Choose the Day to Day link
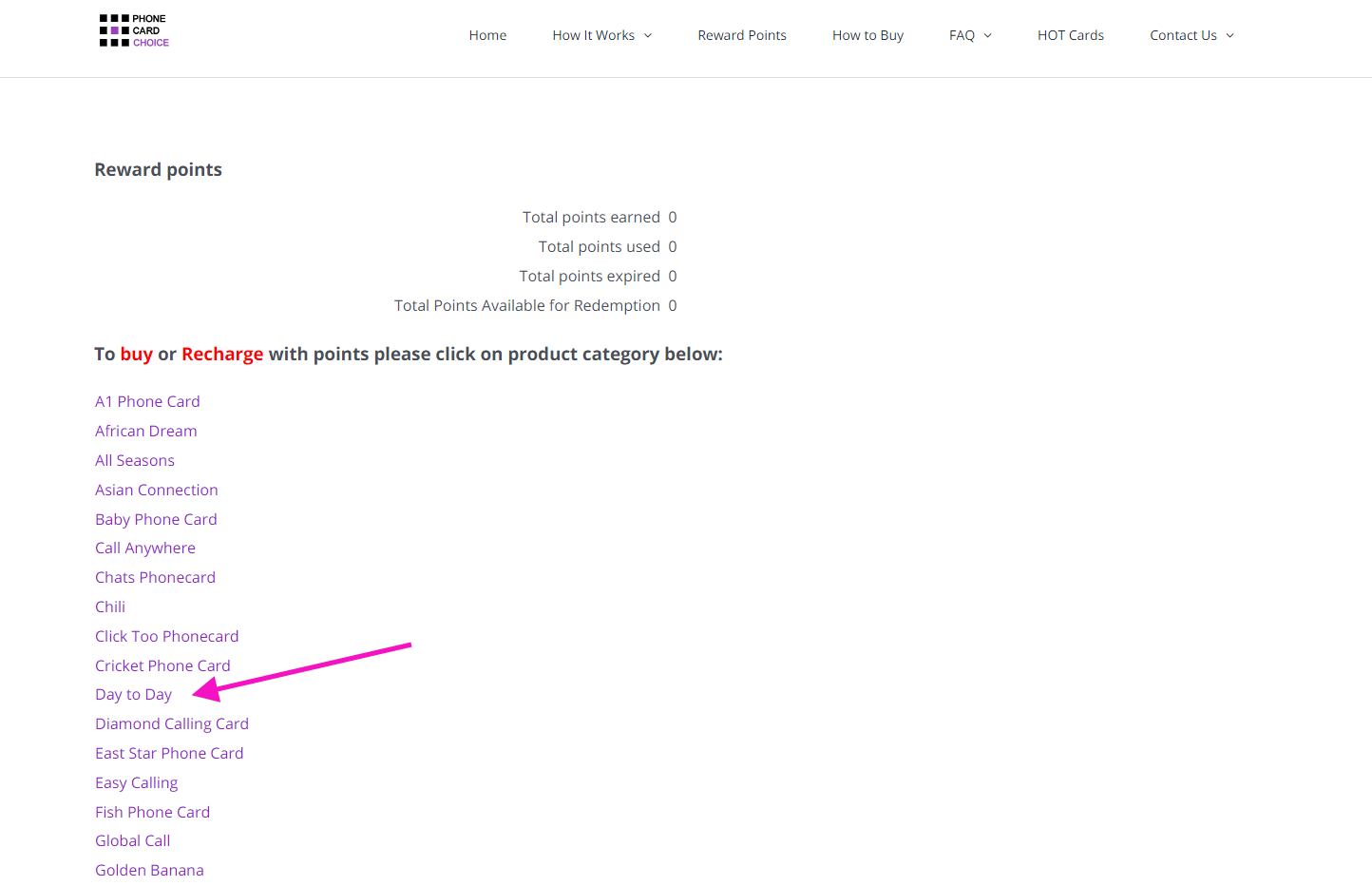The width and height of the screenshot is (1372, 886). click(133, 694)
